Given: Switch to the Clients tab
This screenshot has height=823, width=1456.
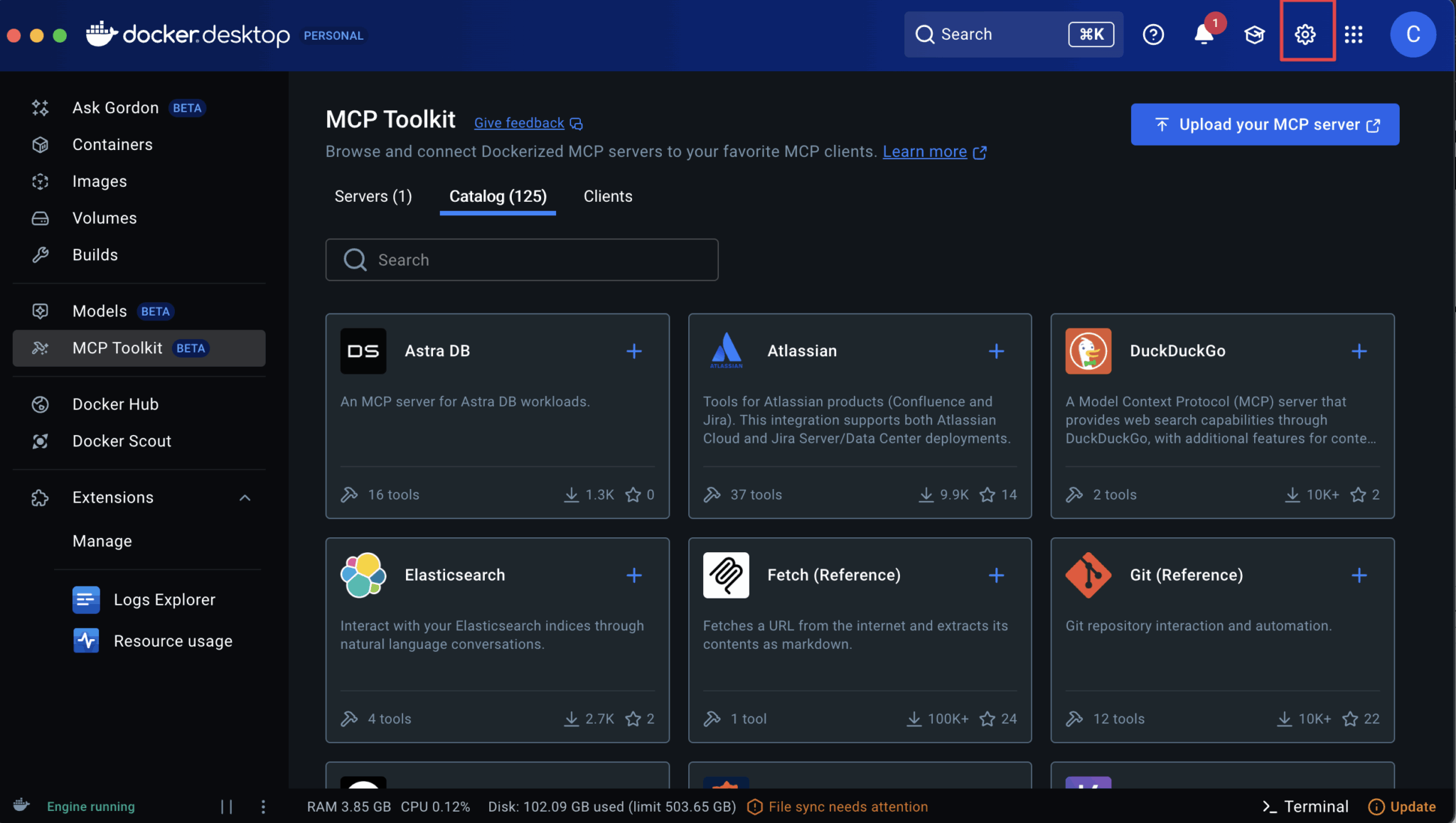Looking at the screenshot, I should (x=608, y=196).
